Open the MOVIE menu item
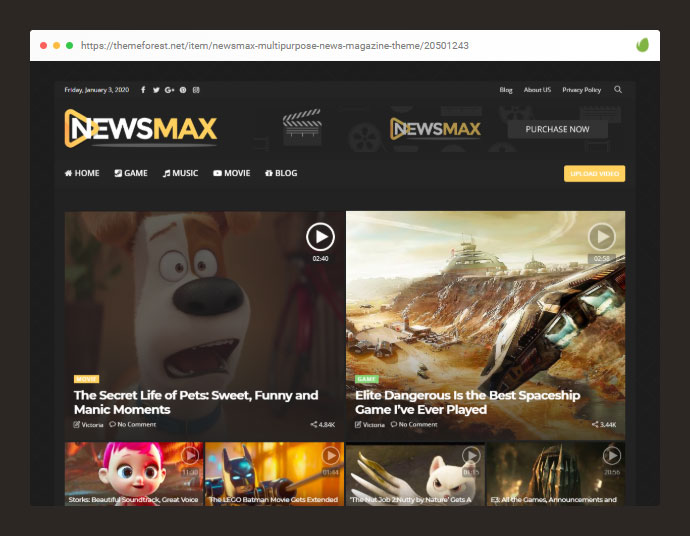The image size is (690, 536). click(231, 173)
